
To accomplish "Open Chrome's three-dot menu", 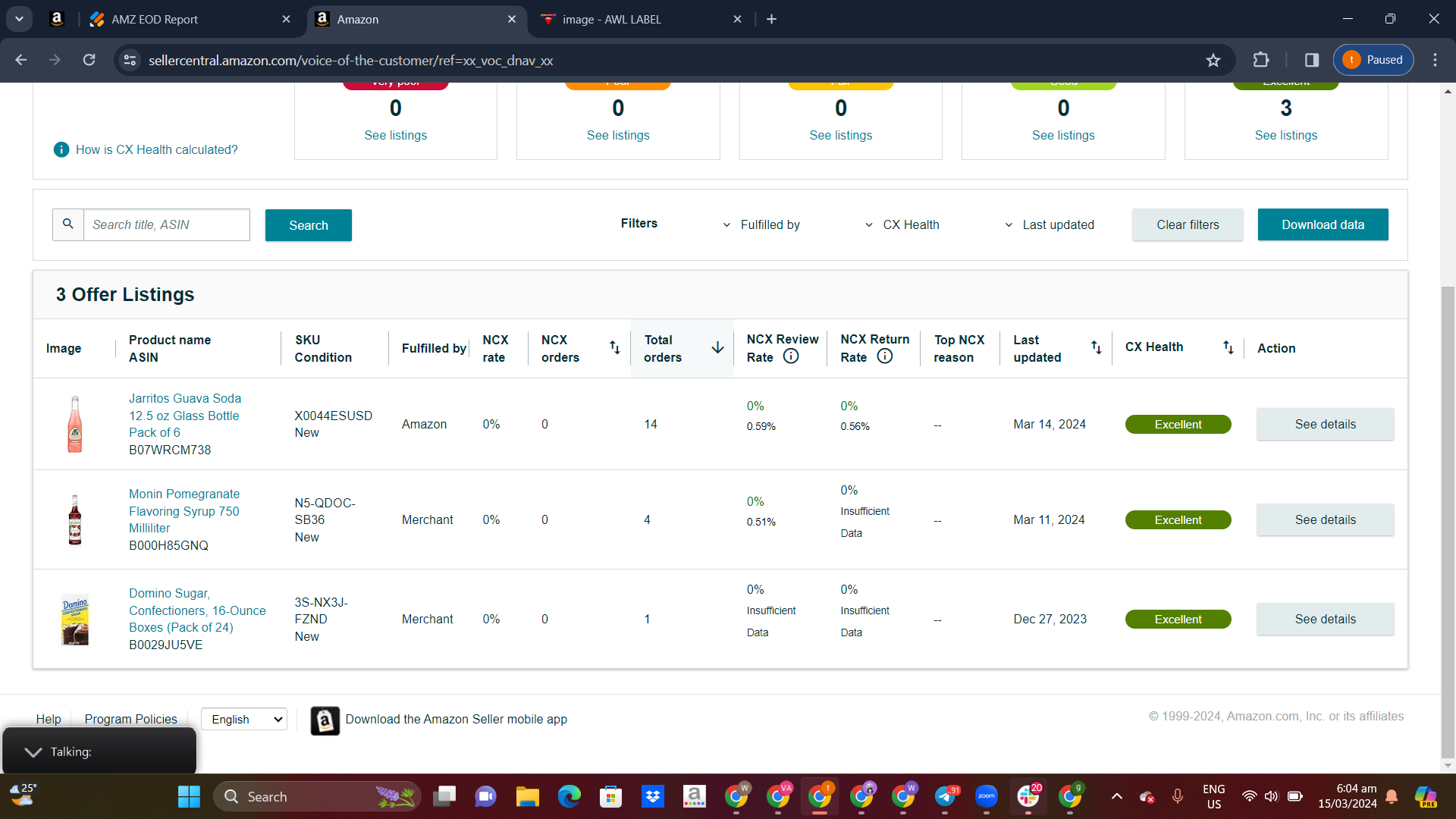I will tap(1435, 60).
